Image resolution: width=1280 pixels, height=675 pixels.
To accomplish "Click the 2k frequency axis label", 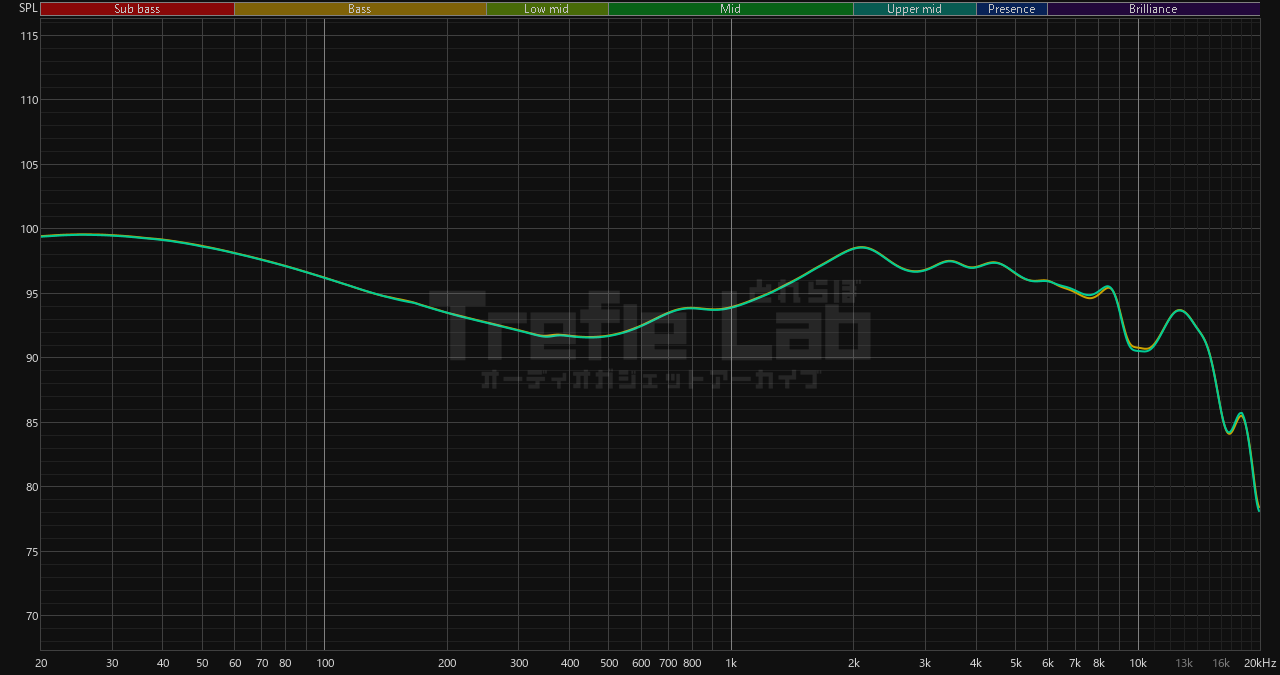I will tap(854, 664).
